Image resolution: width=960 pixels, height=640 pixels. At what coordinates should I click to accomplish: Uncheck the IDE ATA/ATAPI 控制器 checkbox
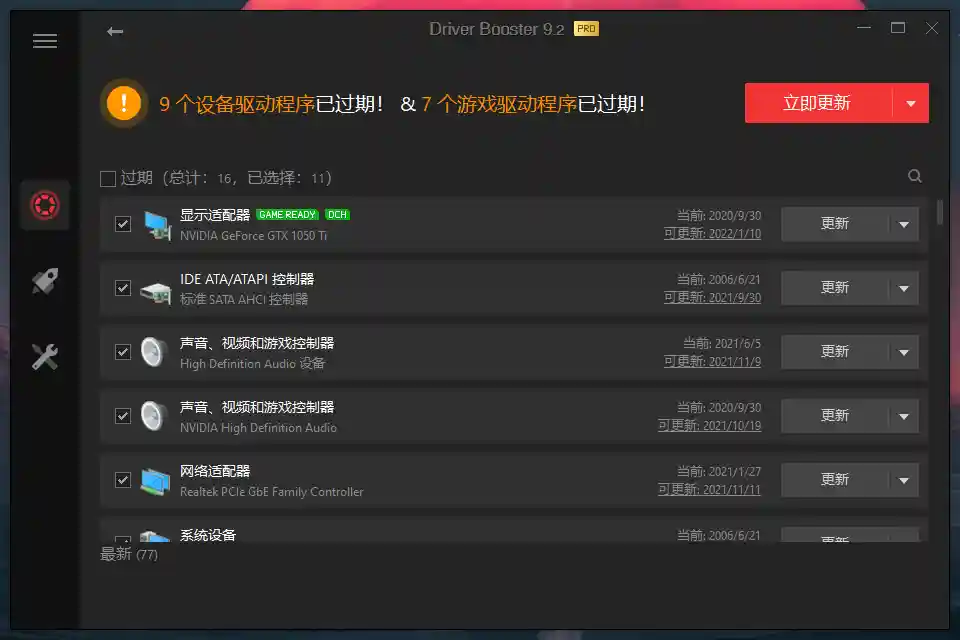tap(122, 288)
